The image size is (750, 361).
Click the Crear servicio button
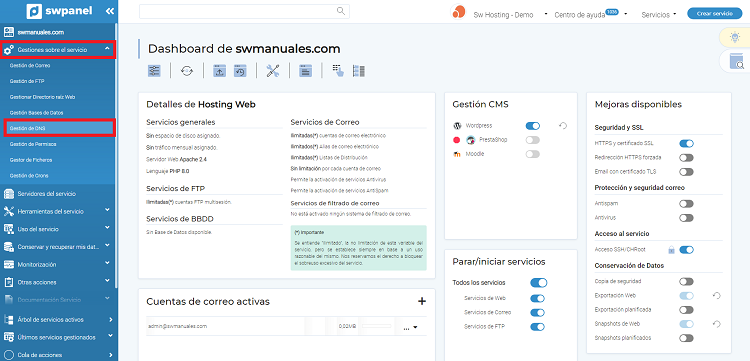[x=715, y=14]
